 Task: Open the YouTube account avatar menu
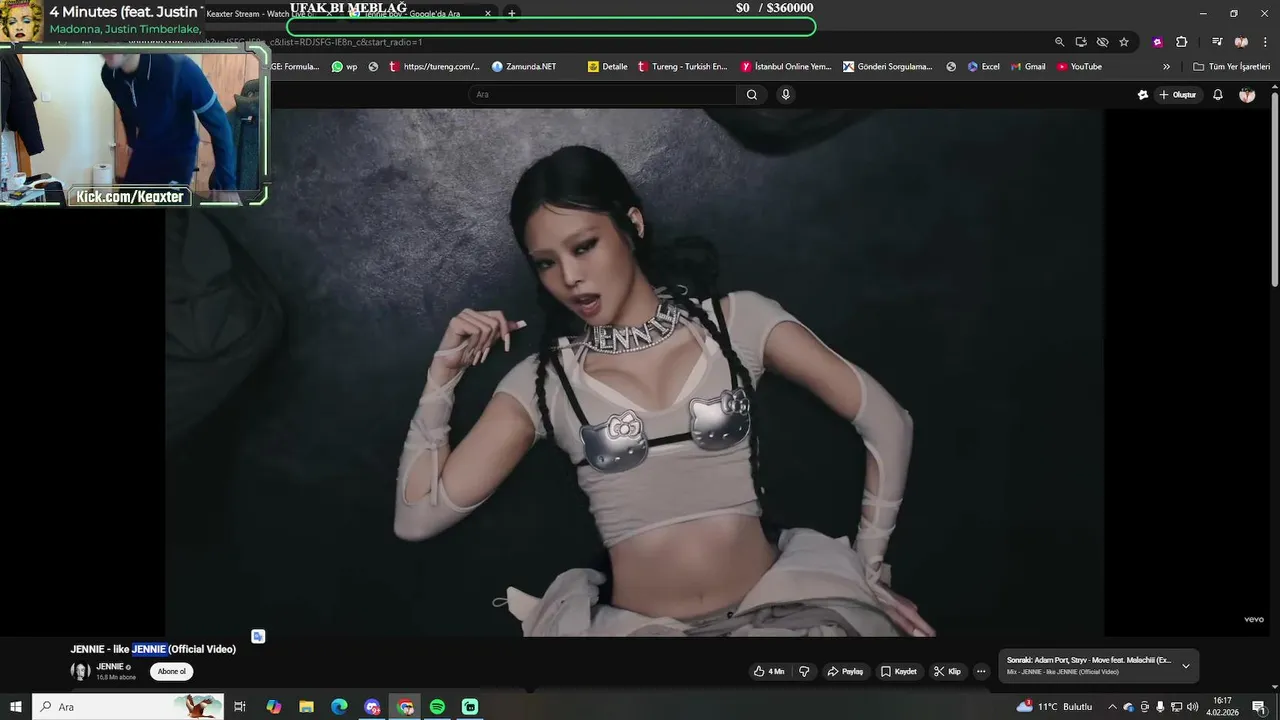coord(1247,95)
